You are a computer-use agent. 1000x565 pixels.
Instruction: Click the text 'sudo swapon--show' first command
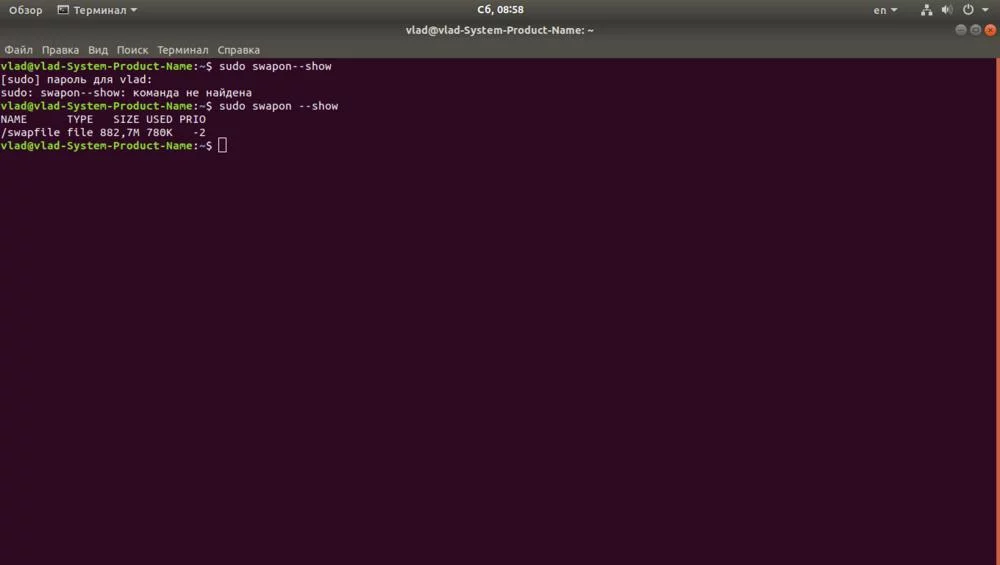coord(276,66)
